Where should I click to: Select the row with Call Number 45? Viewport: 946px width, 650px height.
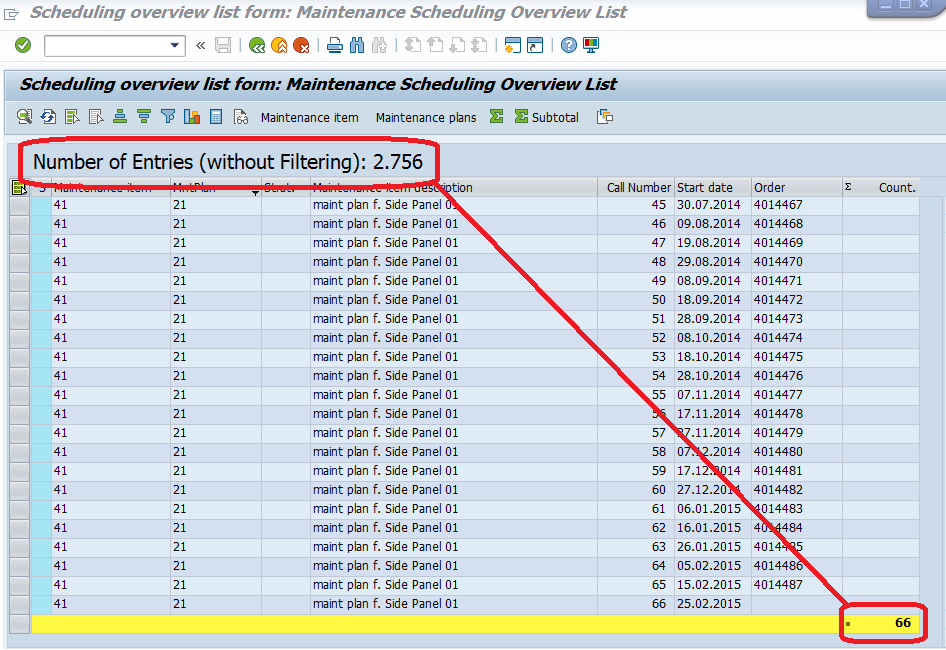click(19, 205)
